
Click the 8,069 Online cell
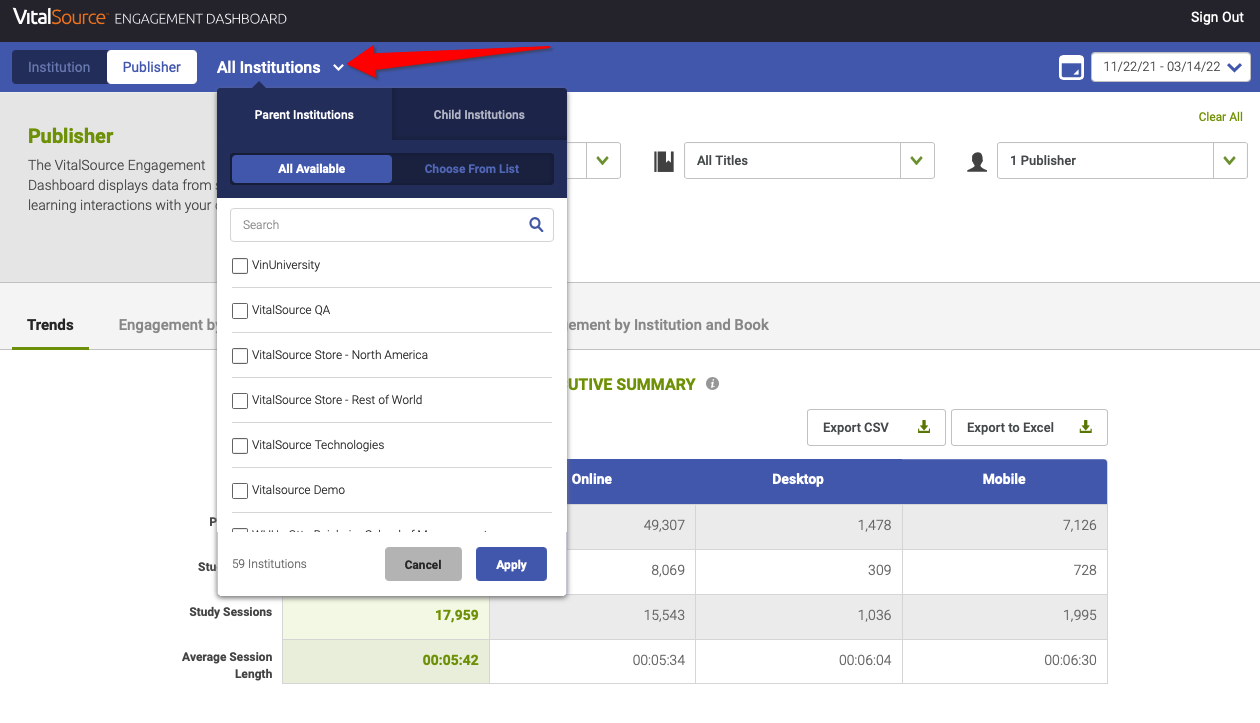668,571
